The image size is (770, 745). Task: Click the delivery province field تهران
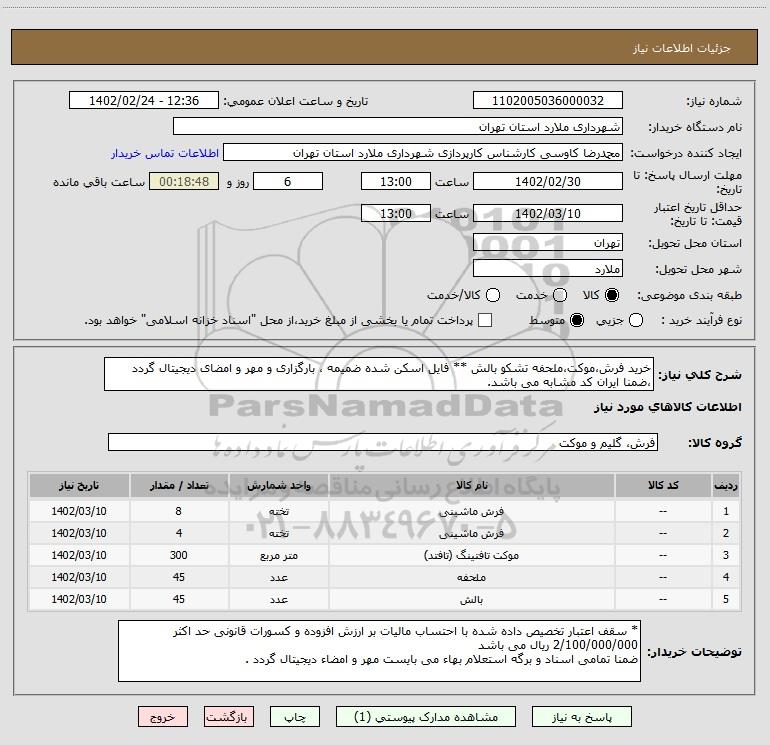[548, 243]
